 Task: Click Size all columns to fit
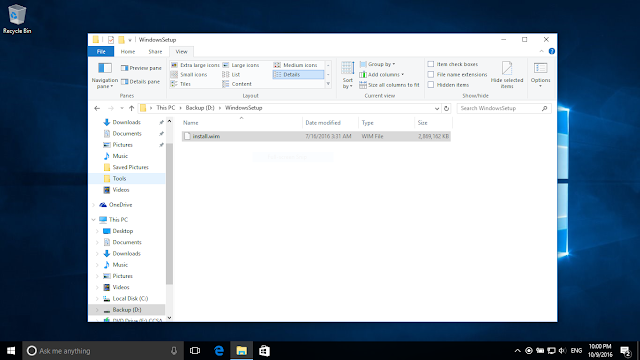pos(389,85)
